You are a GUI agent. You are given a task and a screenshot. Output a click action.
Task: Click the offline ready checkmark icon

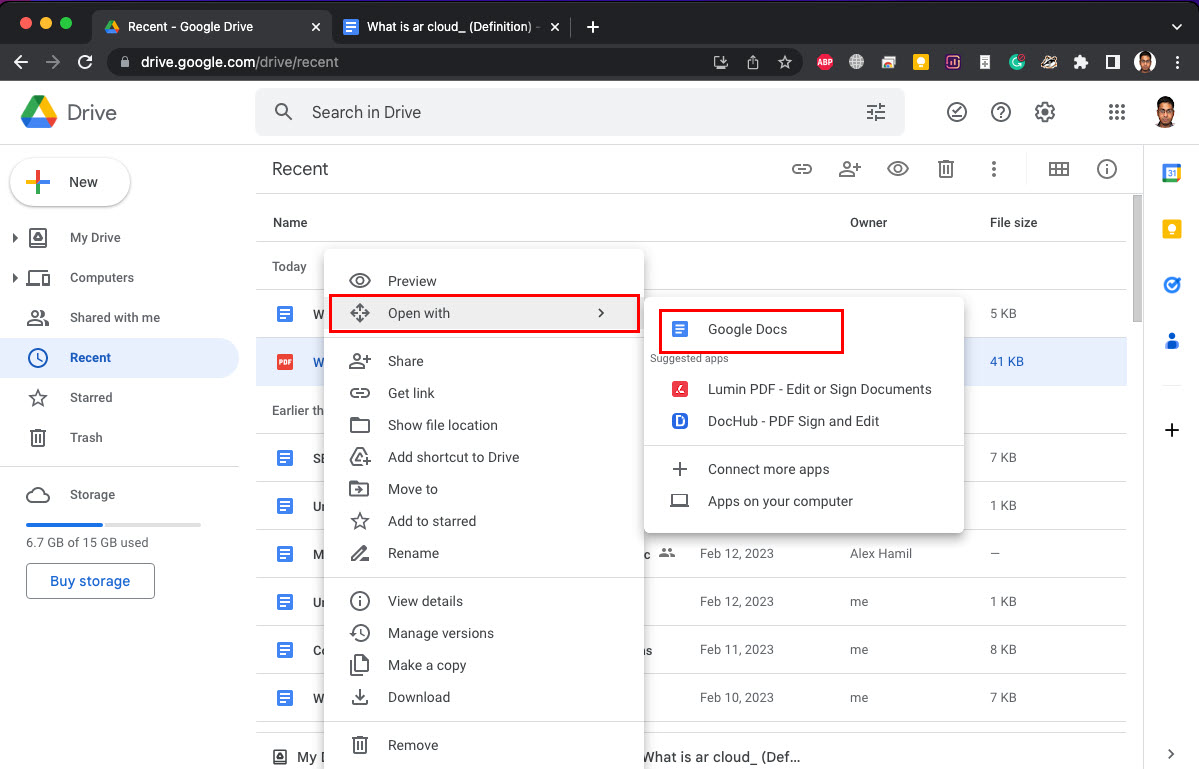pyautogui.click(x=957, y=112)
